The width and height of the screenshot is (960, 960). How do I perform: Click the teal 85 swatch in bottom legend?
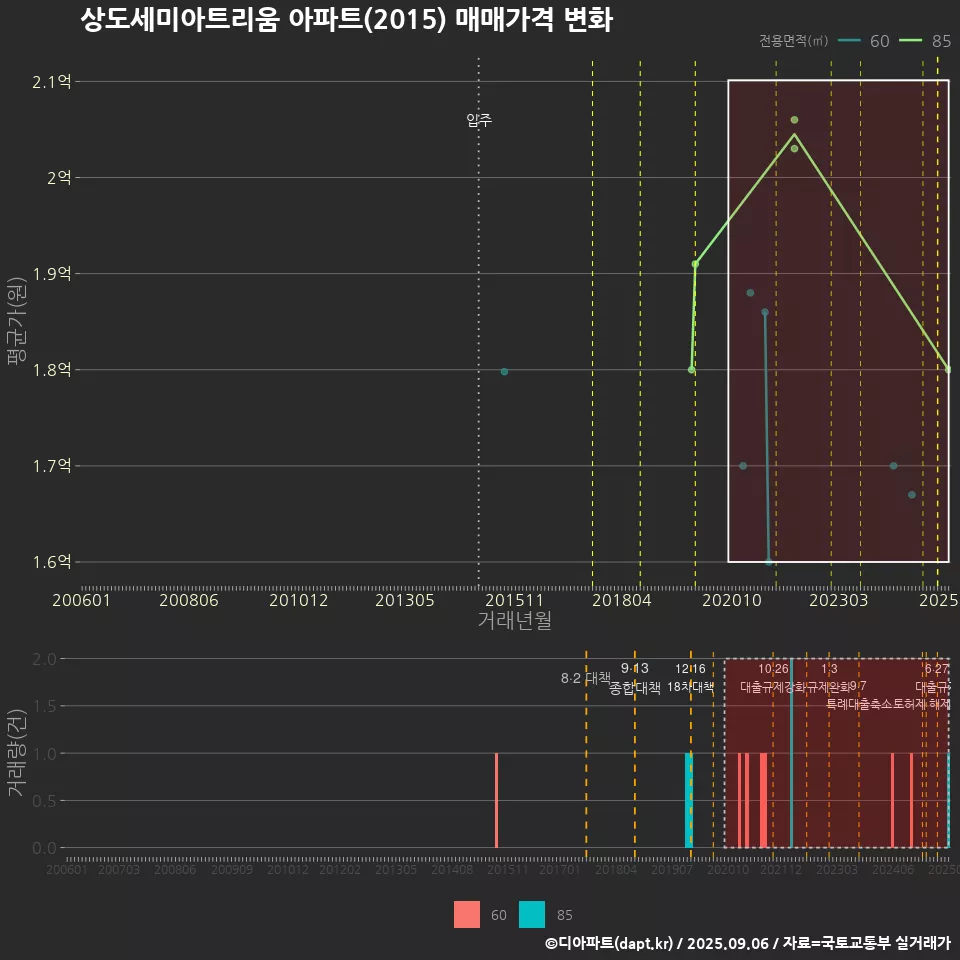pos(531,915)
